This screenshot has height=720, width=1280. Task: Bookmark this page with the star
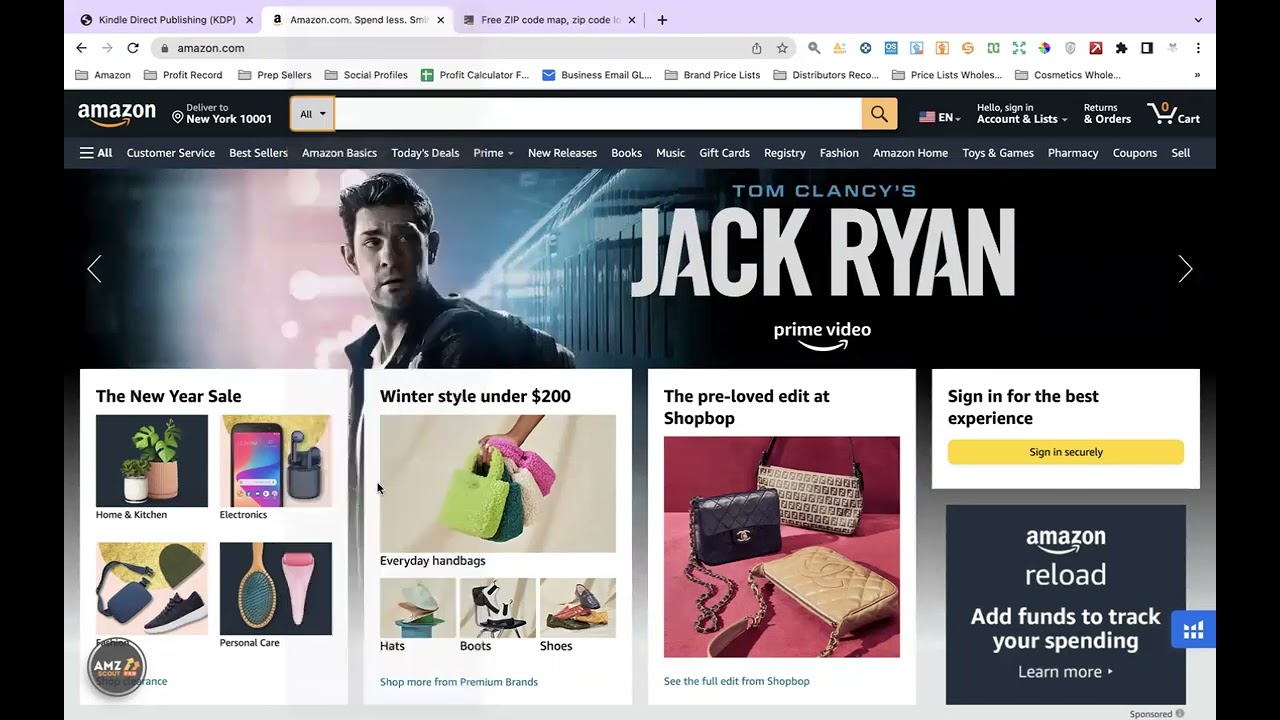(782, 48)
